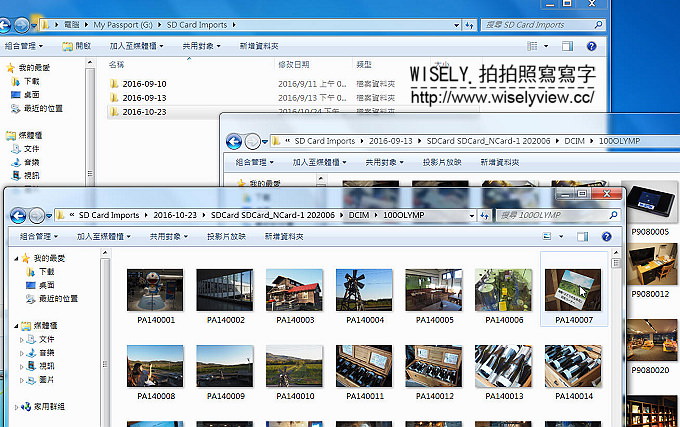680x427 pixels.
Task: Open view options dropdown arrow in front window
Action: click(561, 237)
